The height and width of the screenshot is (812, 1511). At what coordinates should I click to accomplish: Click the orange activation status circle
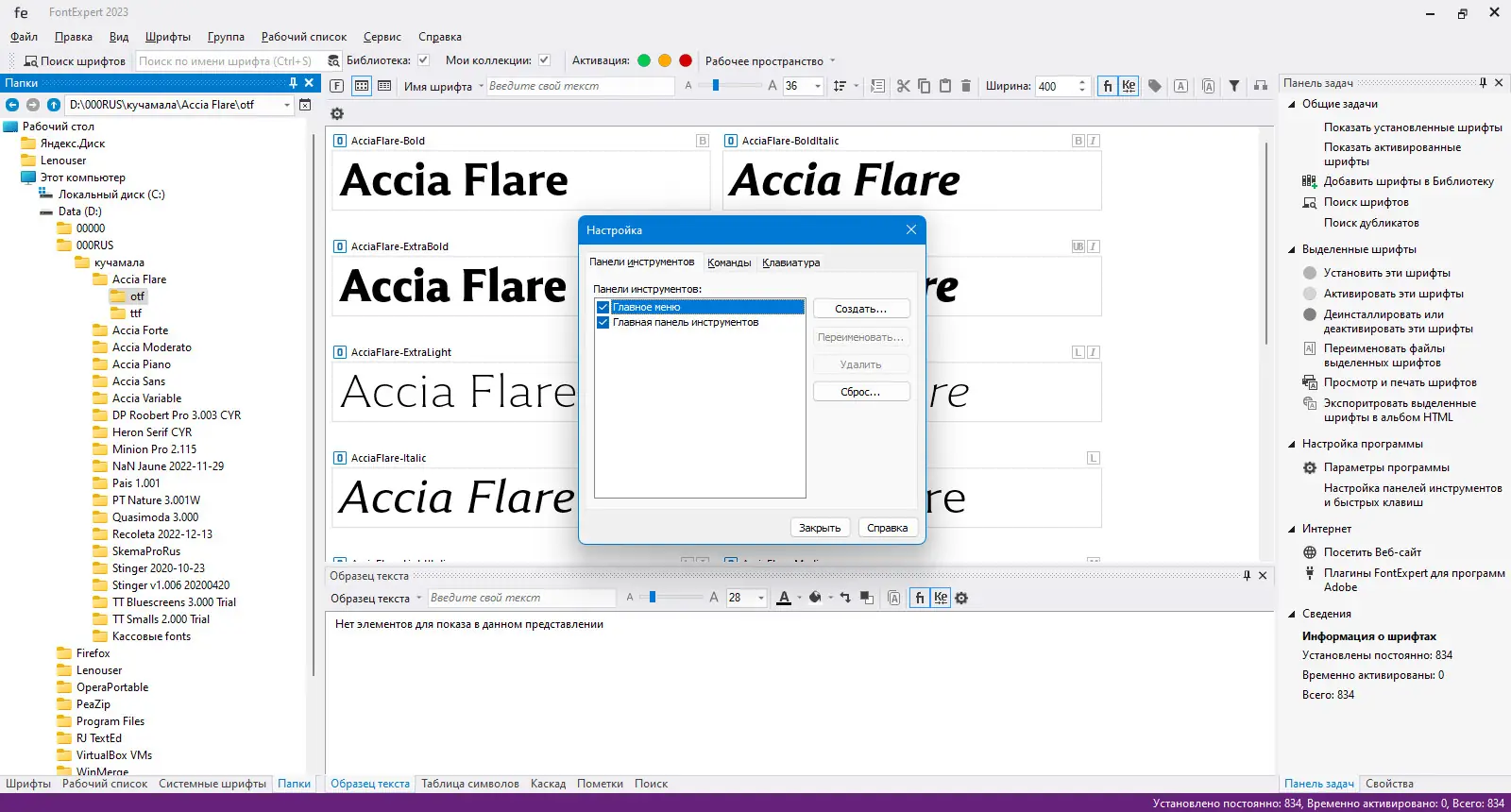tap(665, 60)
